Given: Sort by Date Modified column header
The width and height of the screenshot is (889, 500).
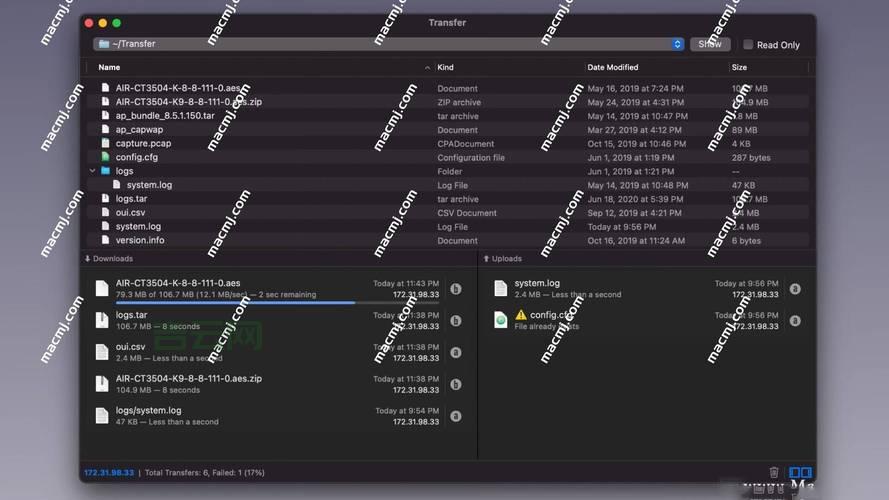Looking at the screenshot, I should tap(612, 67).
